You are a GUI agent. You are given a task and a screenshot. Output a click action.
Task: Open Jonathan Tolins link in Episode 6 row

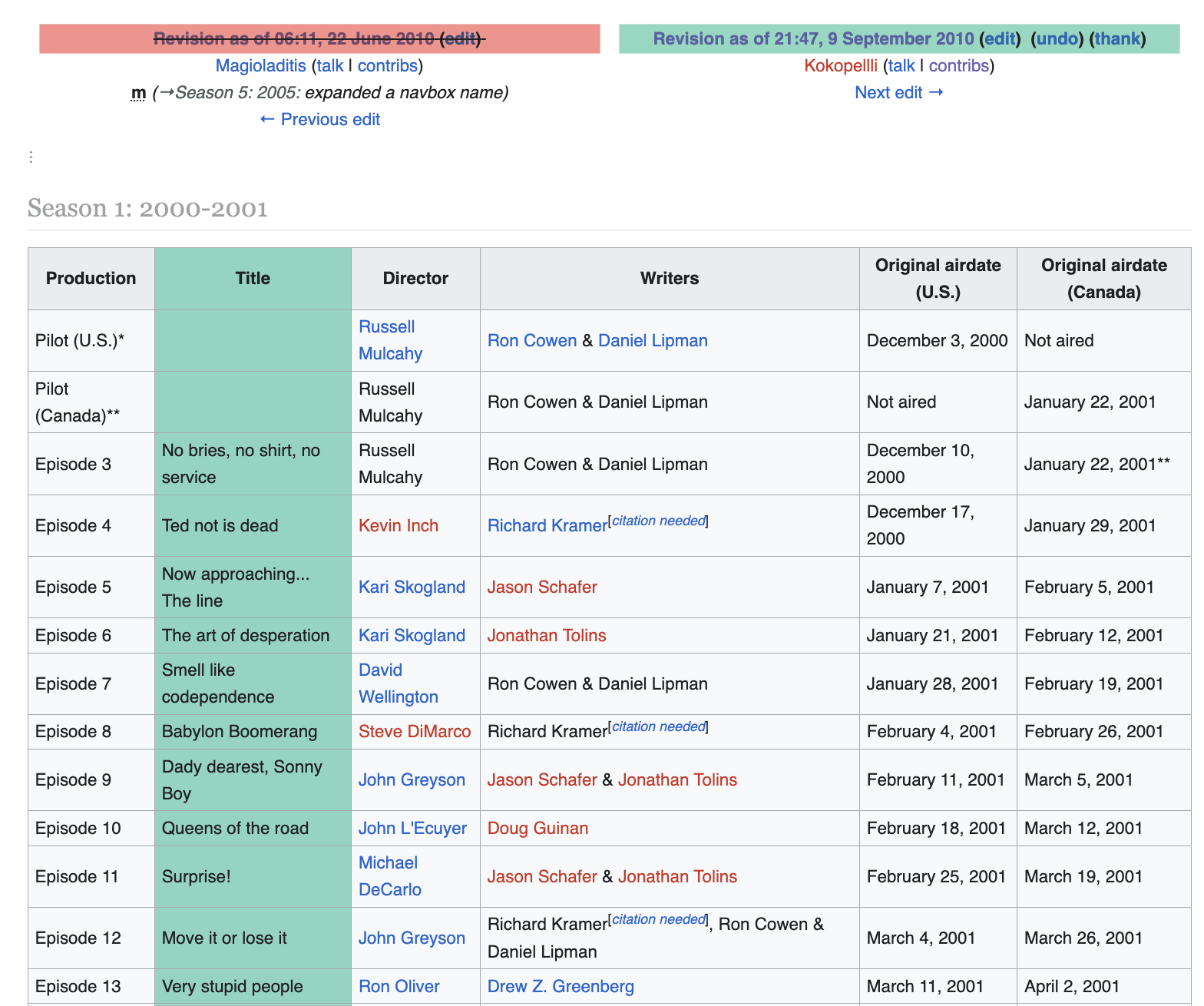coord(547,636)
